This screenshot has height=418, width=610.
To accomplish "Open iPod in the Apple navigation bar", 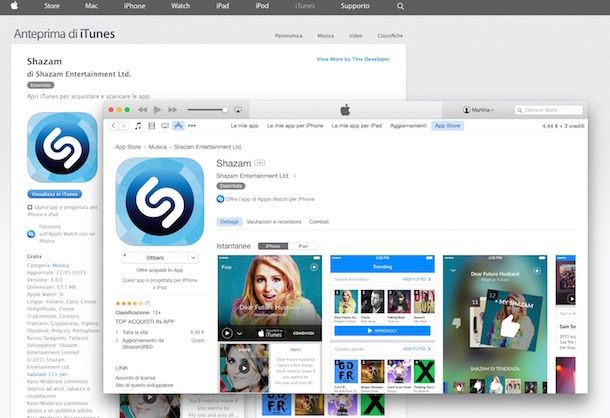I will (x=262, y=6).
